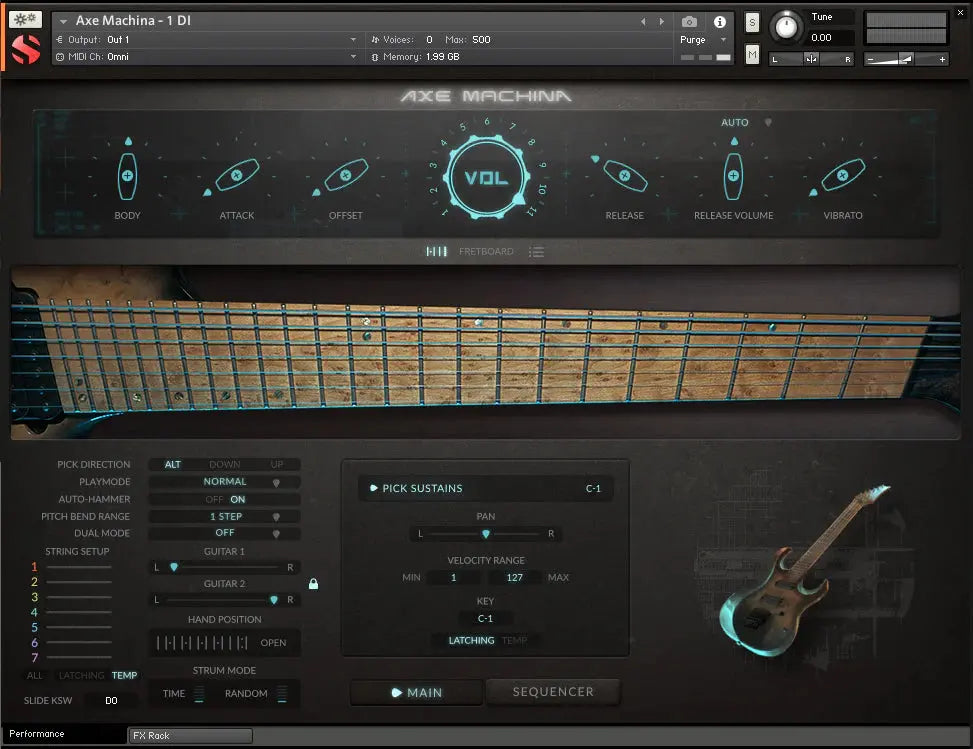Viewport: 973px width, 749px height.
Task: Open the PLAYMODE selector
Action: (224, 481)
